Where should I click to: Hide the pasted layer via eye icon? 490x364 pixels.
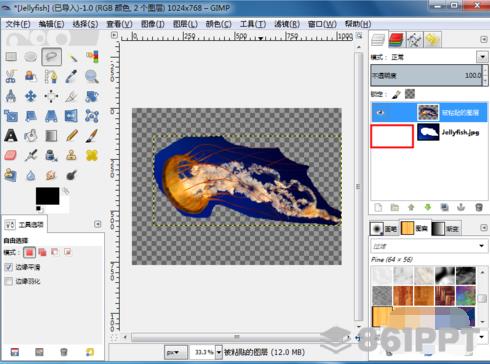tap(381, 113)
